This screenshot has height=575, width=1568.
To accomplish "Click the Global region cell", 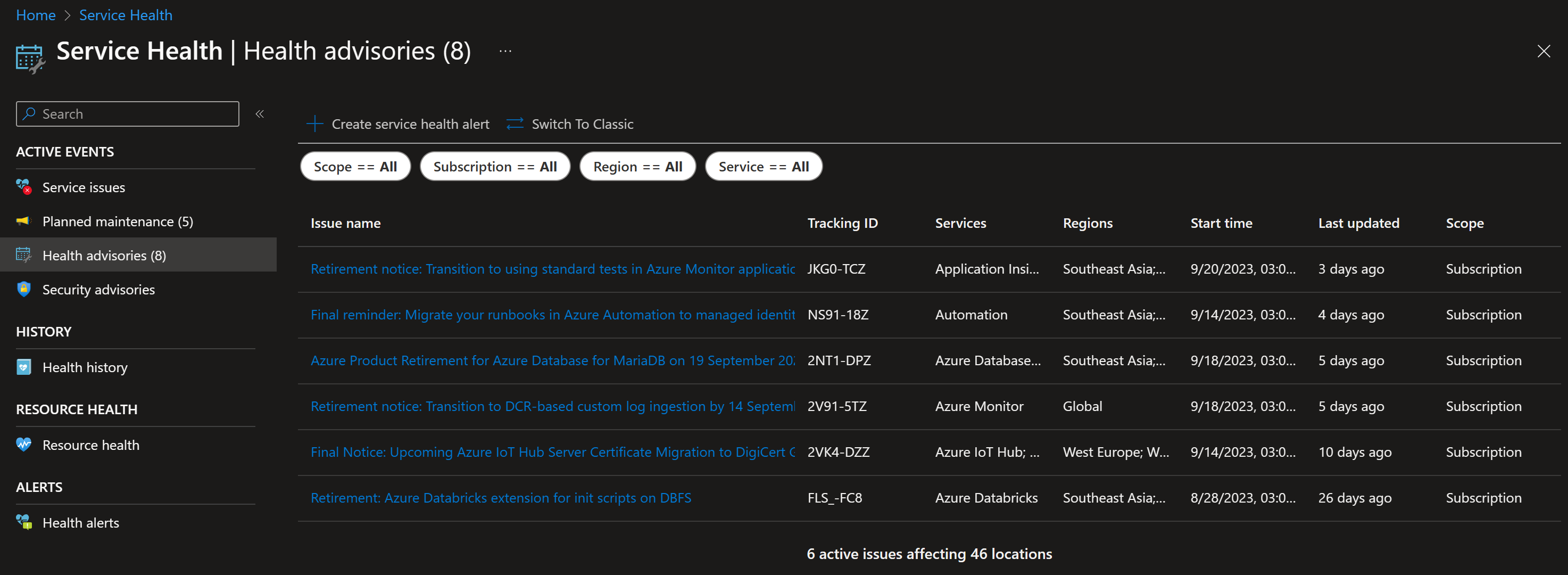I will tap(1082, 406).
